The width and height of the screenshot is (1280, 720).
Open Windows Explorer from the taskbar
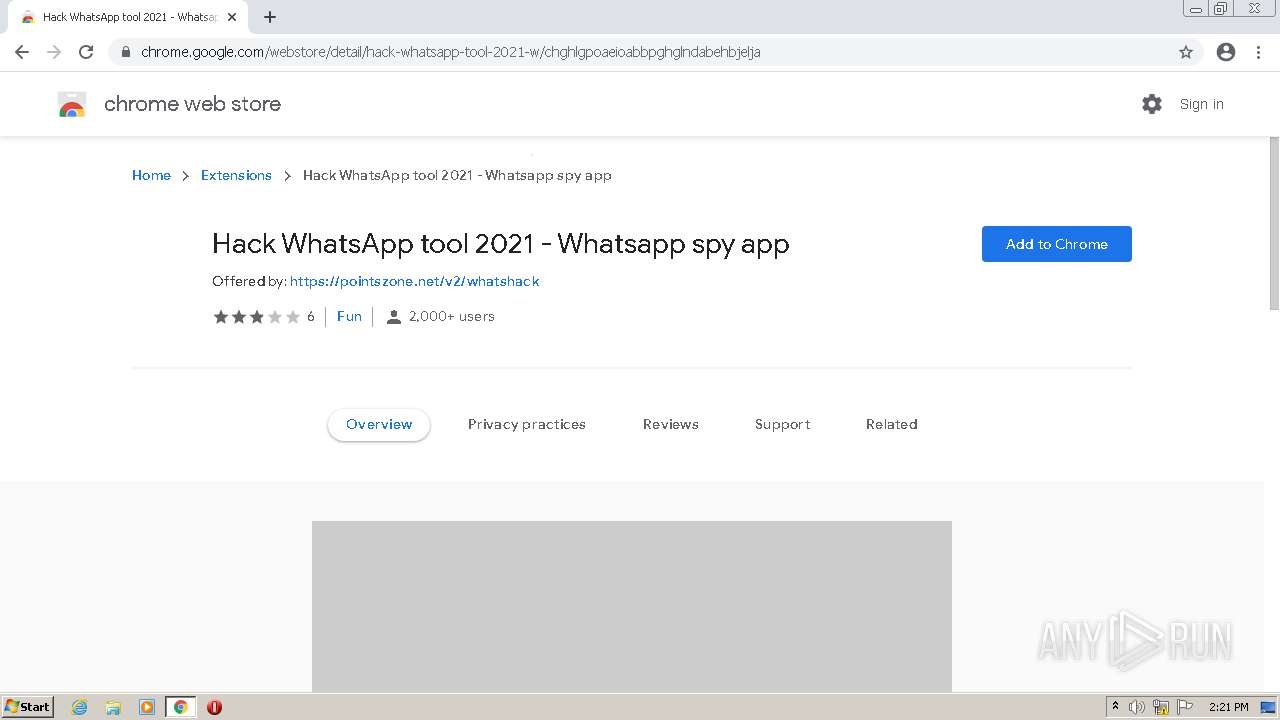click(113, 707)
